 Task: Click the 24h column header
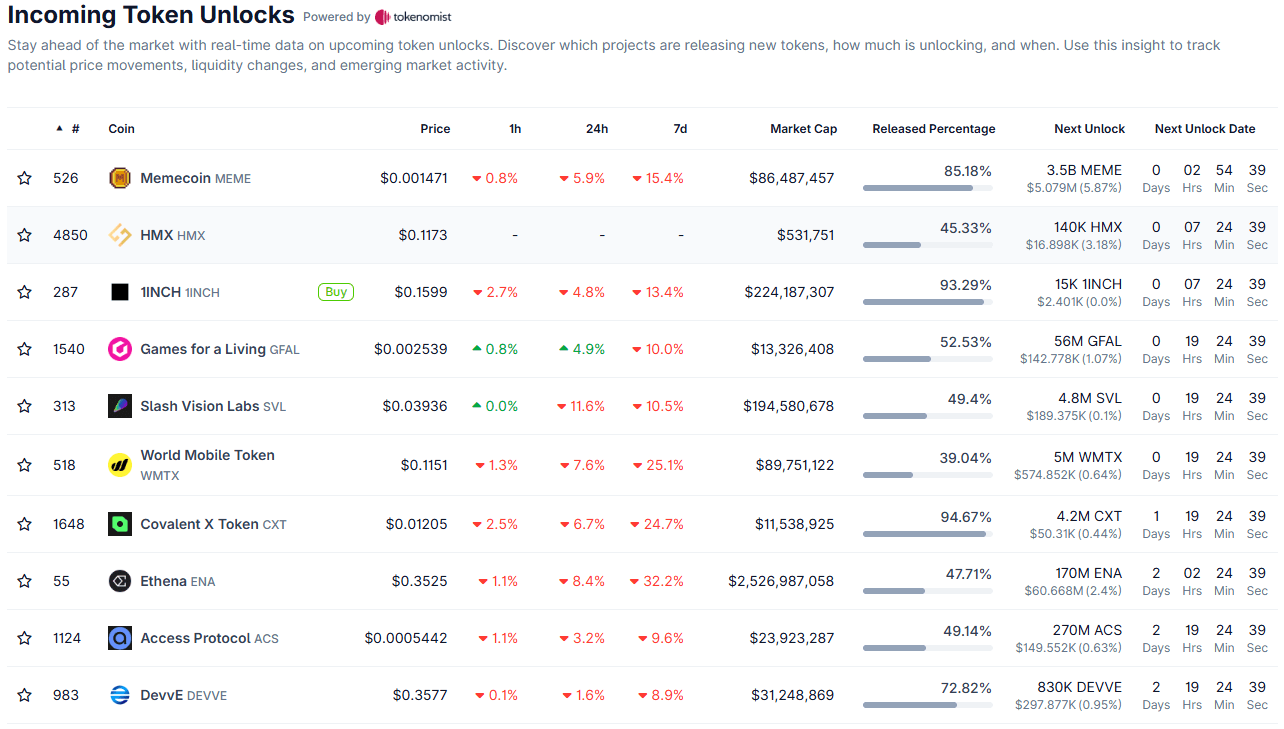pos(599,128)
